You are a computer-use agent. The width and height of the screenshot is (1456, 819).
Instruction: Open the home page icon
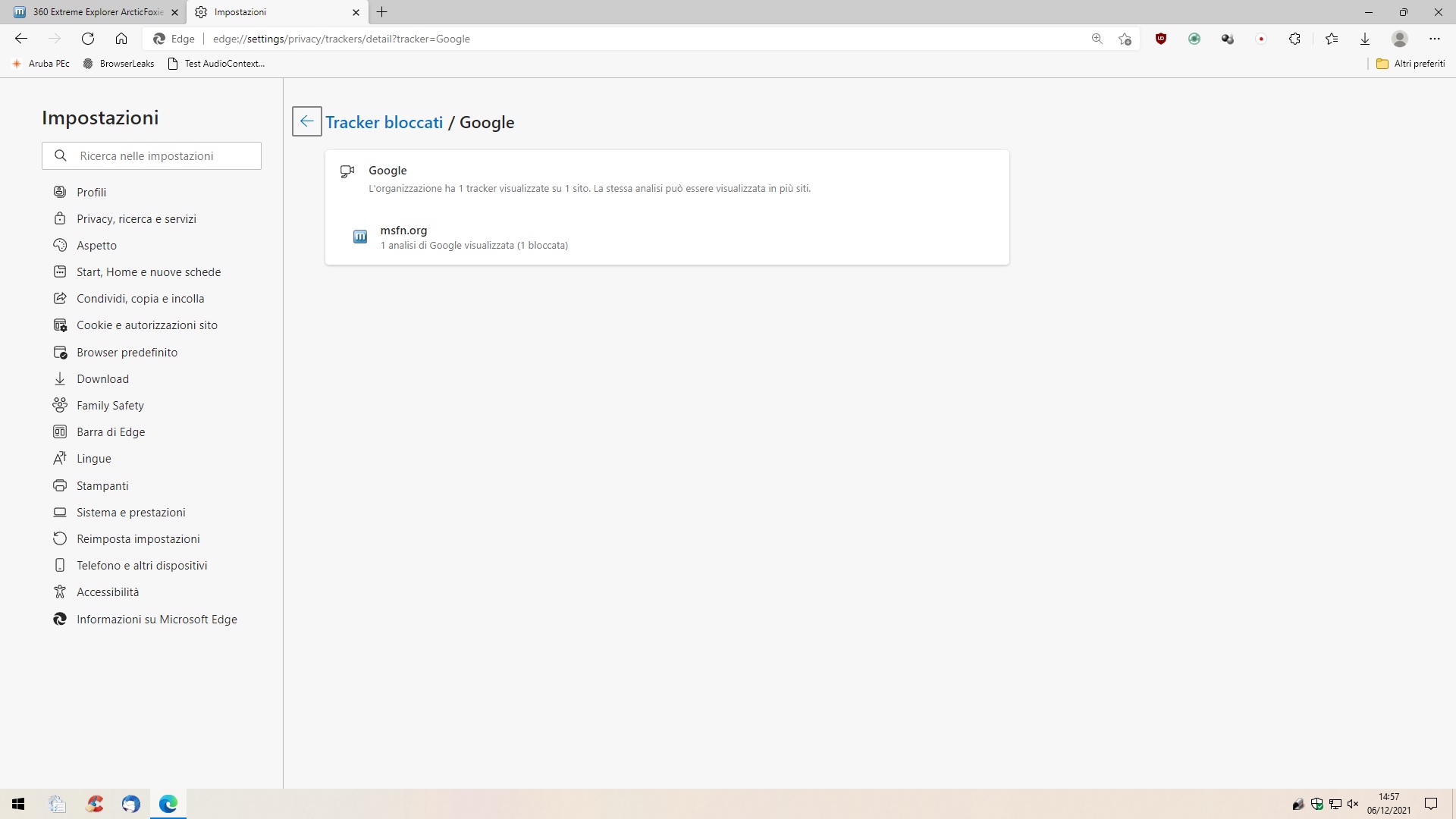121,39
